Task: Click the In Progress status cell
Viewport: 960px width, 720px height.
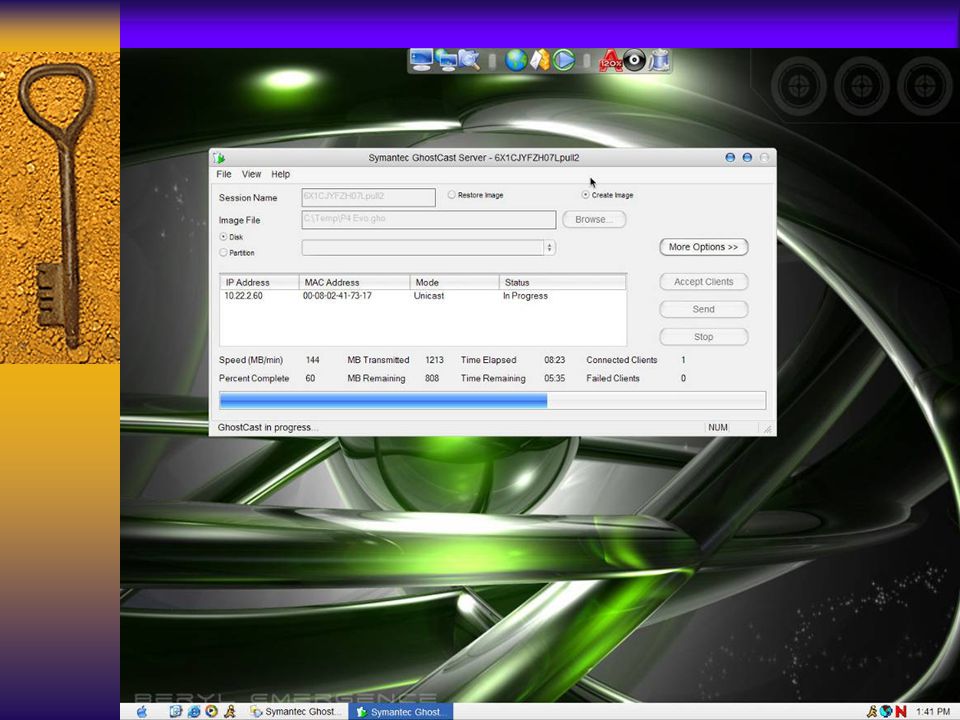Action: coord(525,296)
